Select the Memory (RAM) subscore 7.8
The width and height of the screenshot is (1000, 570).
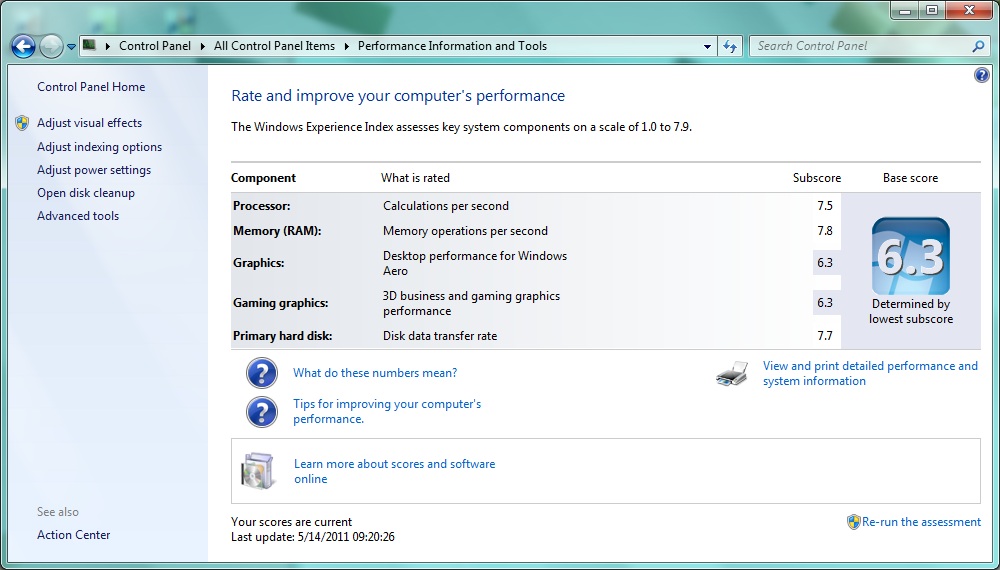tap(825, 231)
